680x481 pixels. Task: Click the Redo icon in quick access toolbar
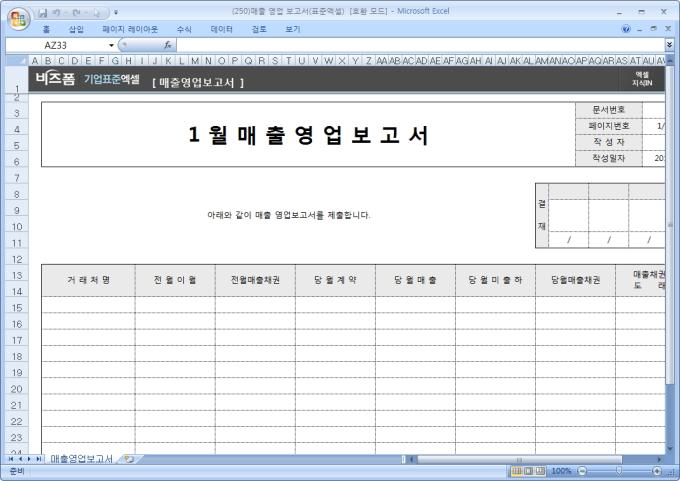[x=76, y=13]
